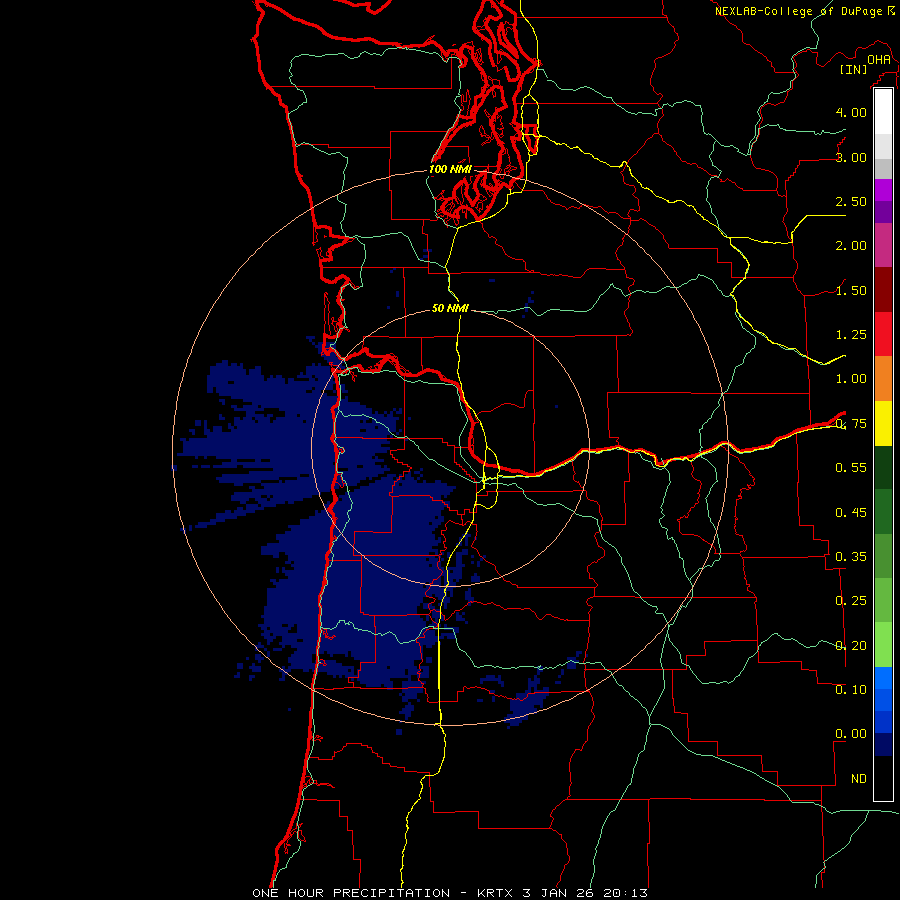Click the 3.00 legend value

[x=851, y=157]
